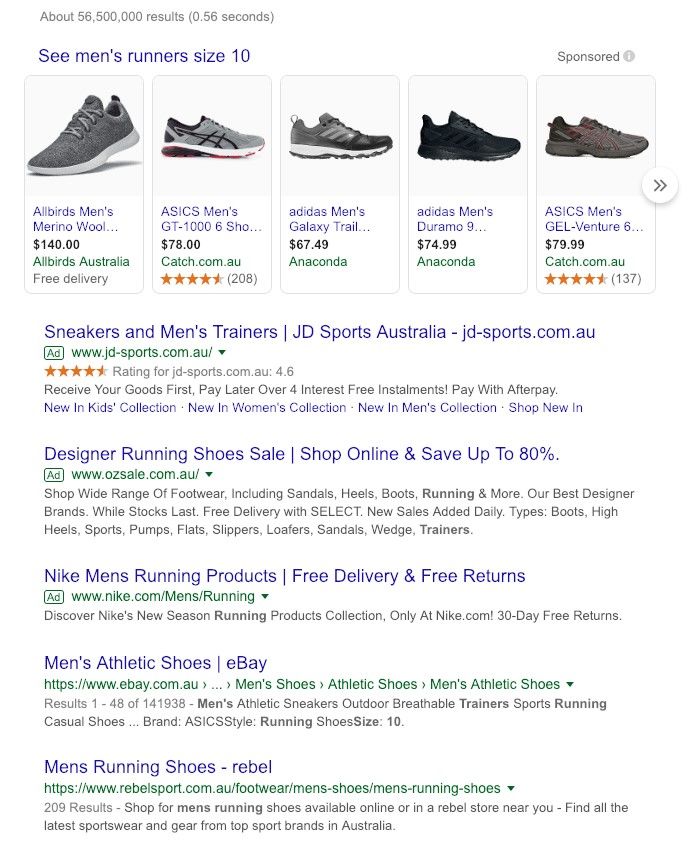Show more shopping results with double-chevron arrow
The height and width of the screenshot is (856, 691).
[660, 186]
